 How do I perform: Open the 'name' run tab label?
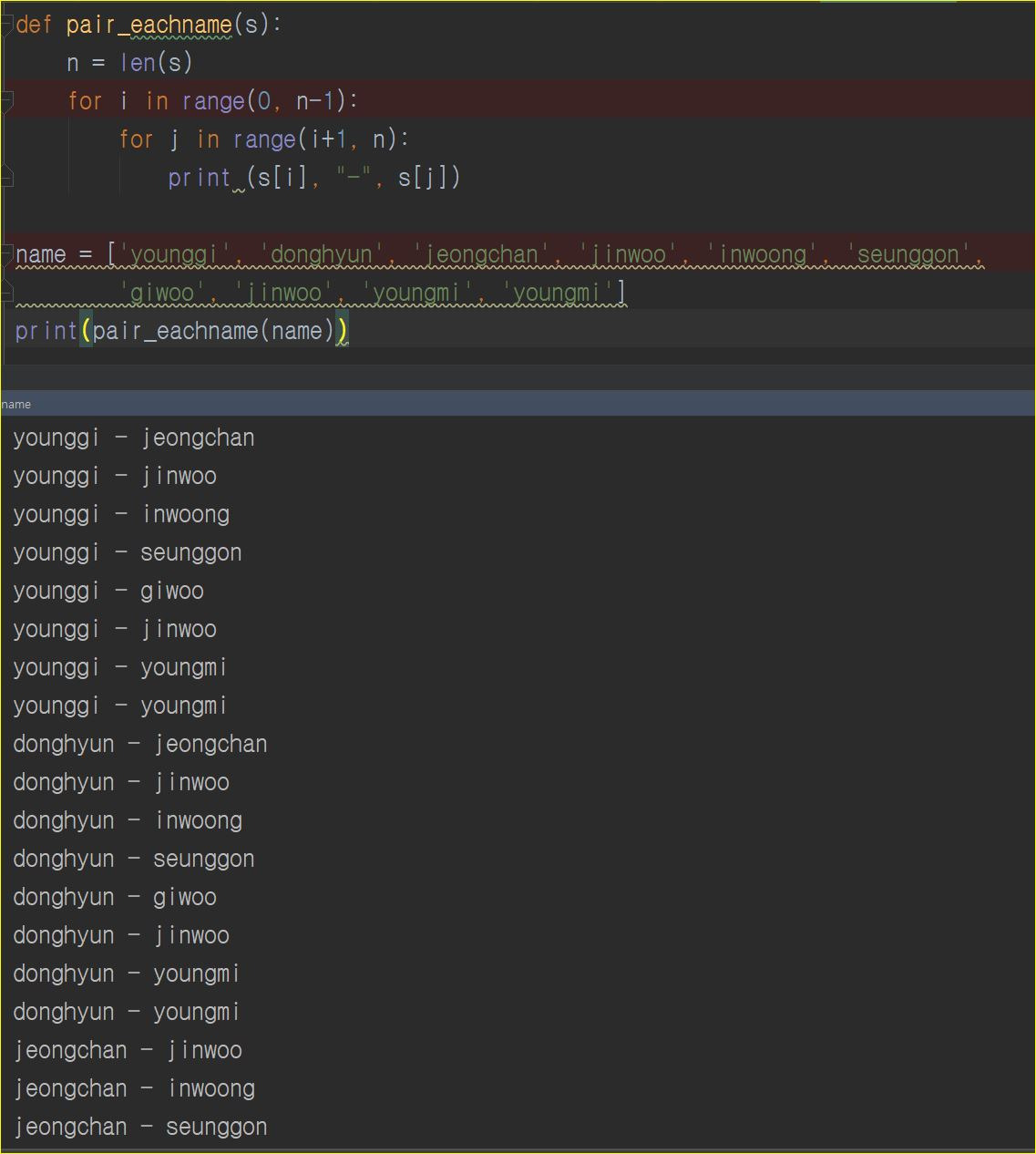pos(16,404)
